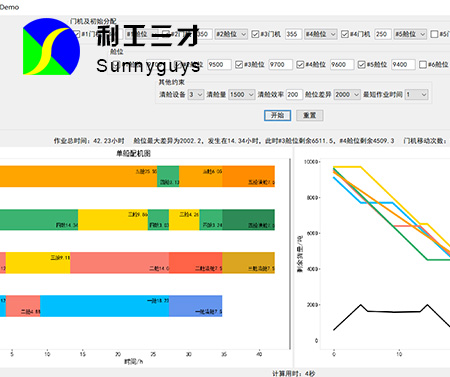Click the dark green segment in the second bar
This screenshot has height=377, width=450.
coord(248,220)
